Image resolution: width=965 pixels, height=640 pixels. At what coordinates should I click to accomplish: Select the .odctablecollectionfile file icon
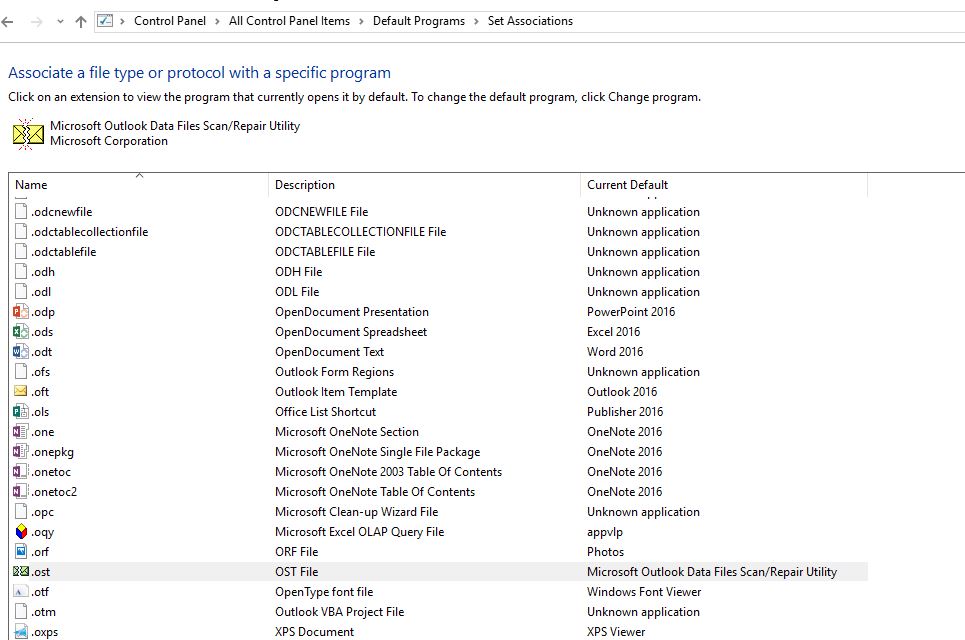(x=21, y=231)
